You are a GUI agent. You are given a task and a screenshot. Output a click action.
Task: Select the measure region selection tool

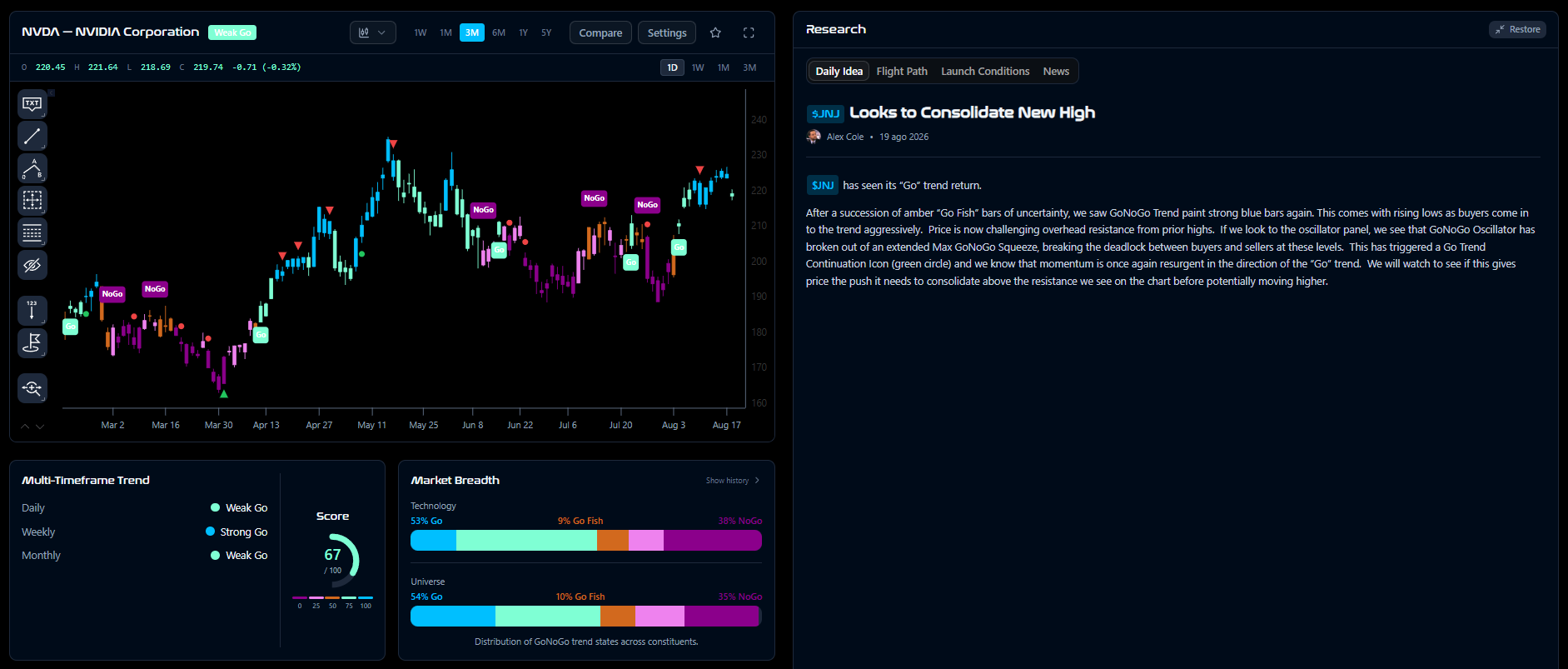(32, 201)
